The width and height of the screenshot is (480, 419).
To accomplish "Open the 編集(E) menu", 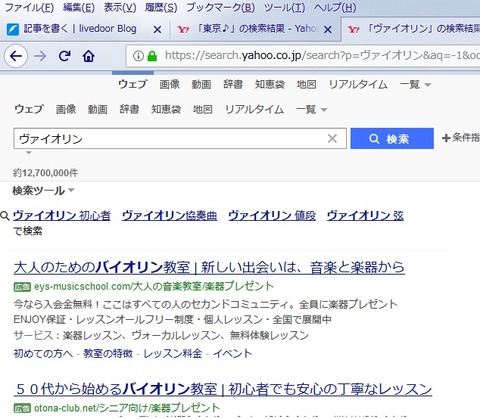I will coord(79,7).
